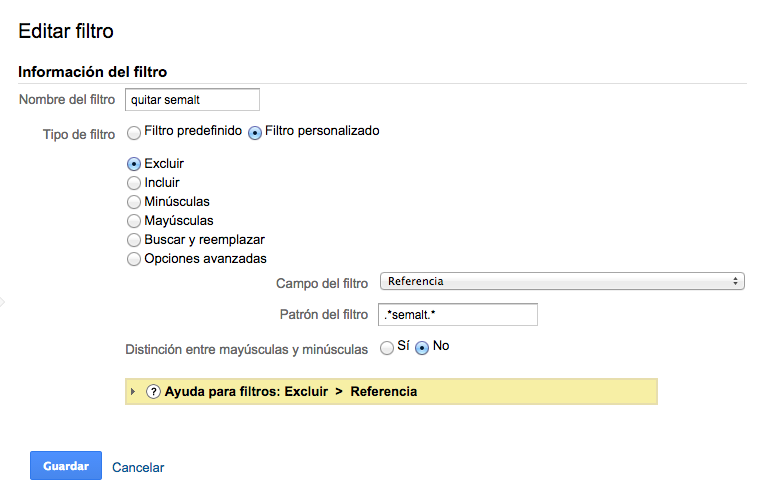Choose the Excluir filter type
Viewport: 759px width, 498px height.
coord(134,164)
